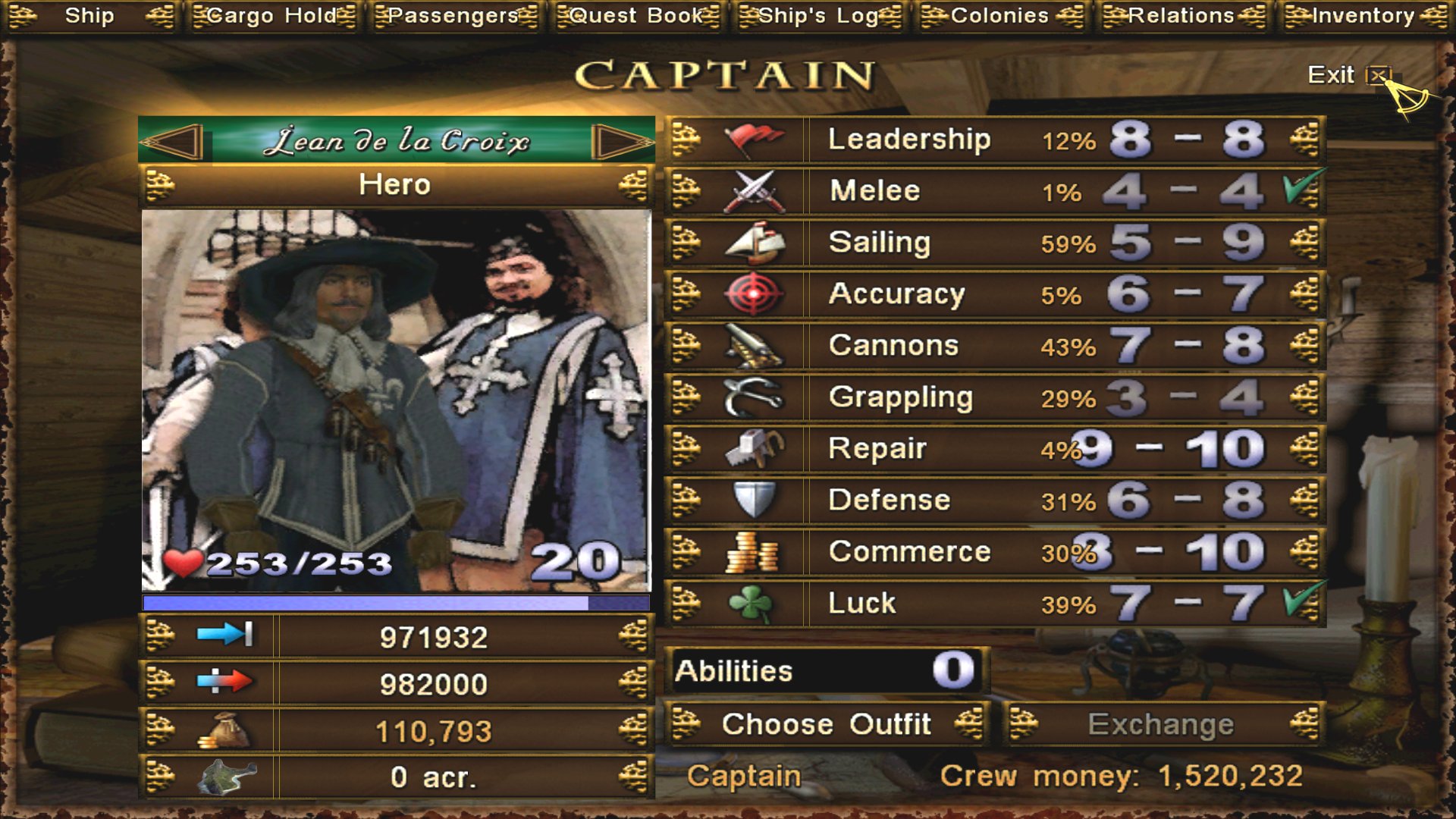Select the Cannons skill icon

coord(753,346)
